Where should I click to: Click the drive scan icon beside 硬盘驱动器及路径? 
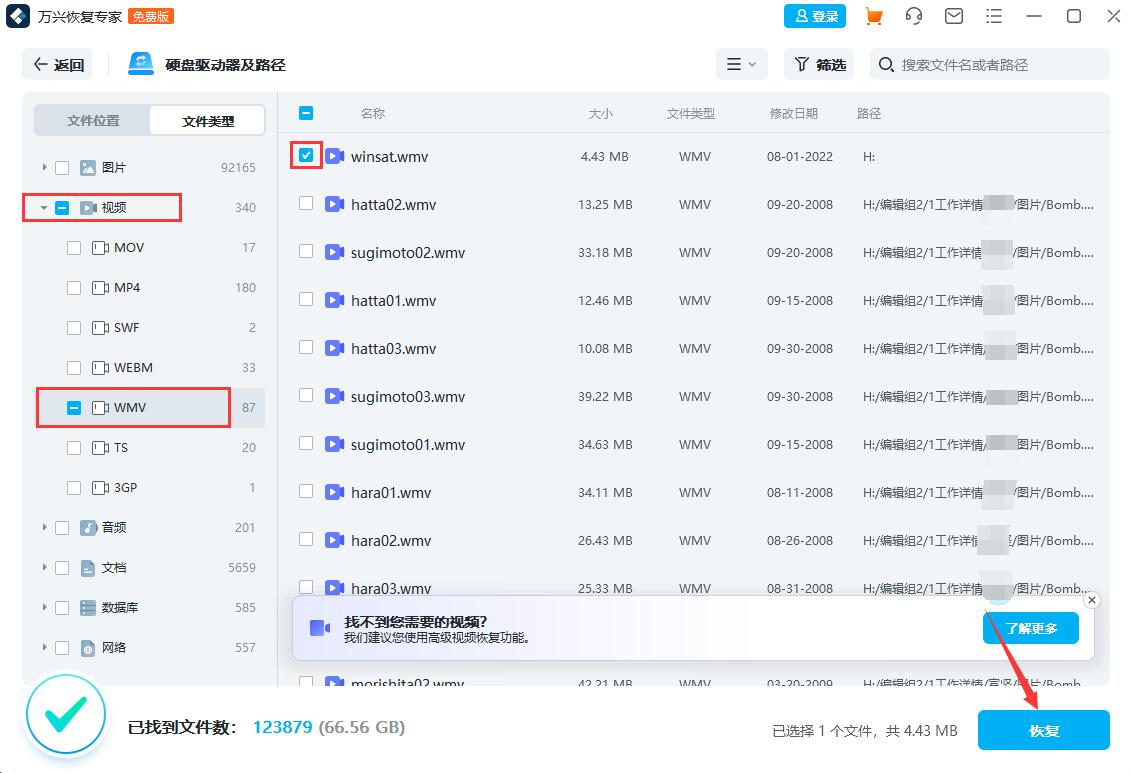pos(140,63)
